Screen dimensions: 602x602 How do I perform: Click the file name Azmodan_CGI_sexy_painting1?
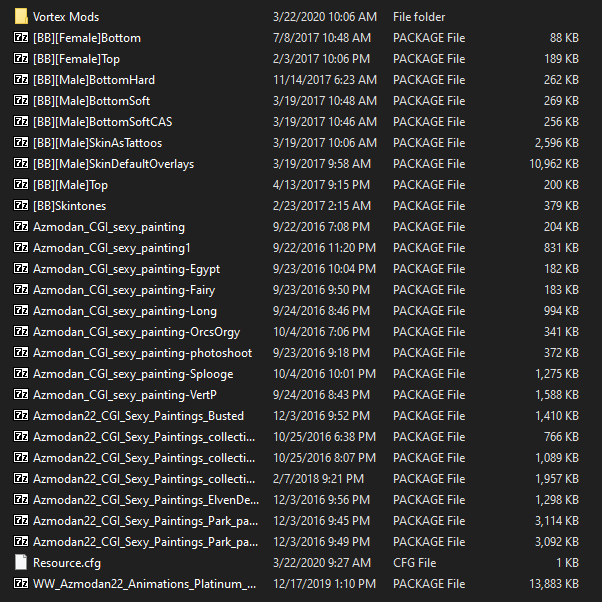tap(112, 248)
